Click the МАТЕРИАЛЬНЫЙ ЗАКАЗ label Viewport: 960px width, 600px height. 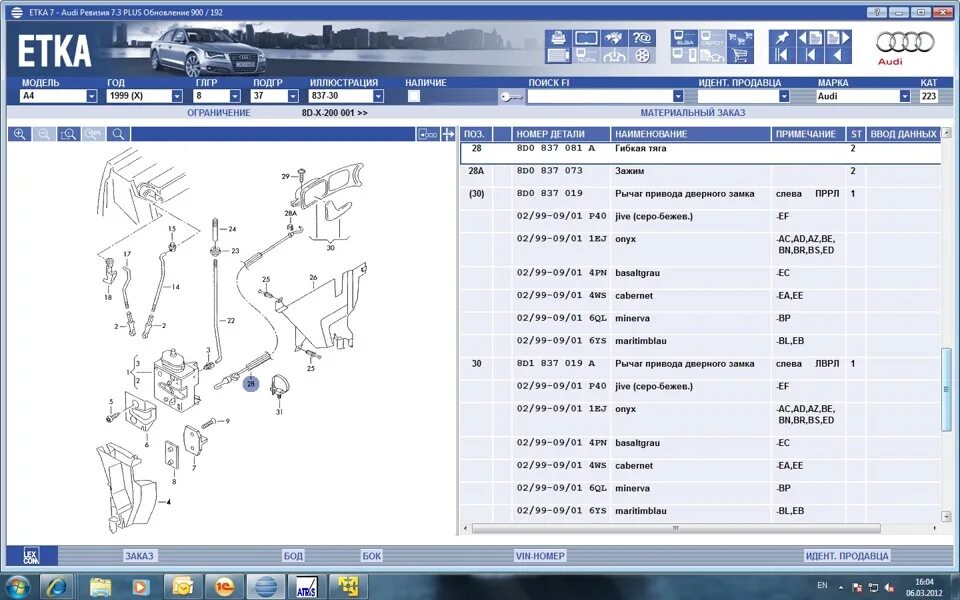pos(692,113)
